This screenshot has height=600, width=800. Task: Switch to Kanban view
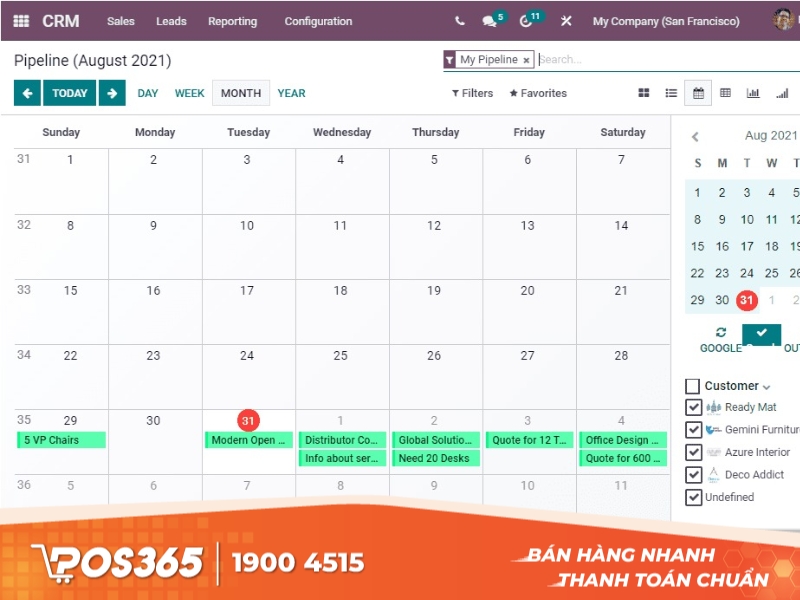coord(645,93)
